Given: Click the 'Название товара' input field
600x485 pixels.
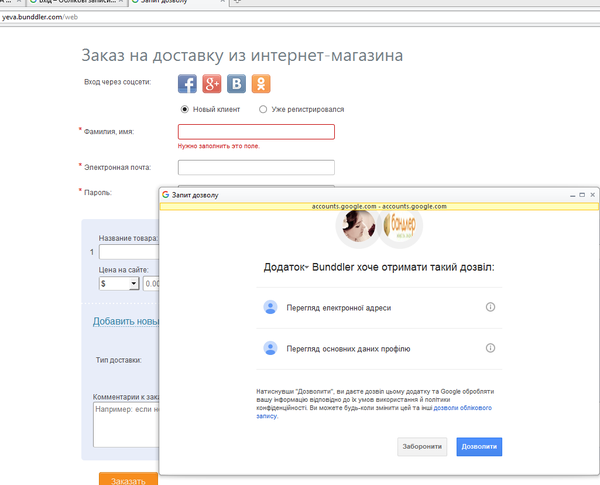Looking at the screenshot, I should [x=129, y=252].
